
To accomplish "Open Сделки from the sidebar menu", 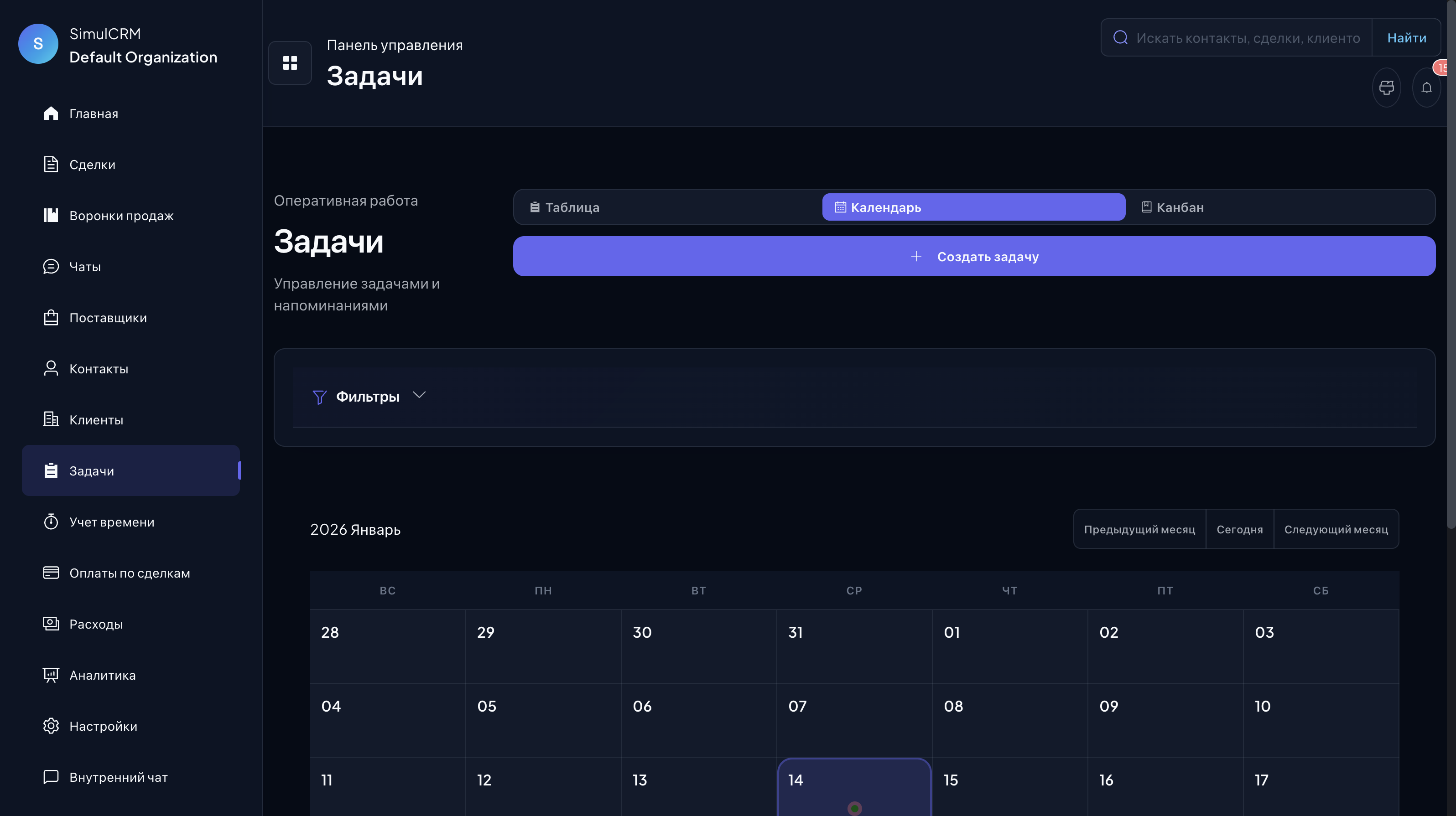I will 130,164.
